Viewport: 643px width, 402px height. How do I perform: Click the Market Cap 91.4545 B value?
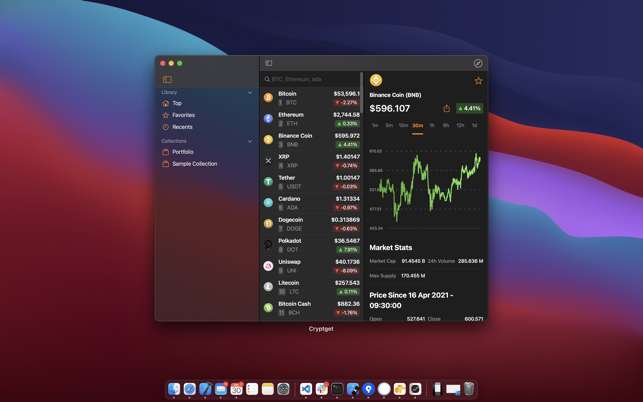click(413, 261)
